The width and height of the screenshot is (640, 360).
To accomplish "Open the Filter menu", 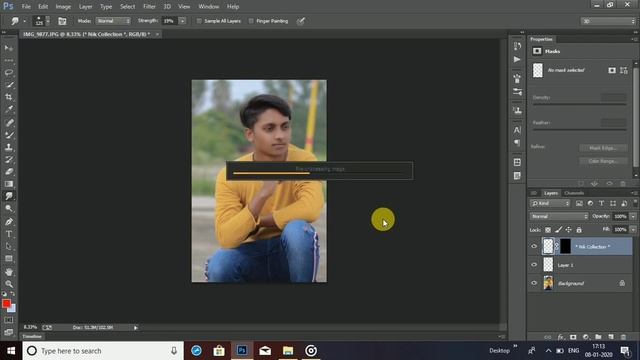I will 149,7.
